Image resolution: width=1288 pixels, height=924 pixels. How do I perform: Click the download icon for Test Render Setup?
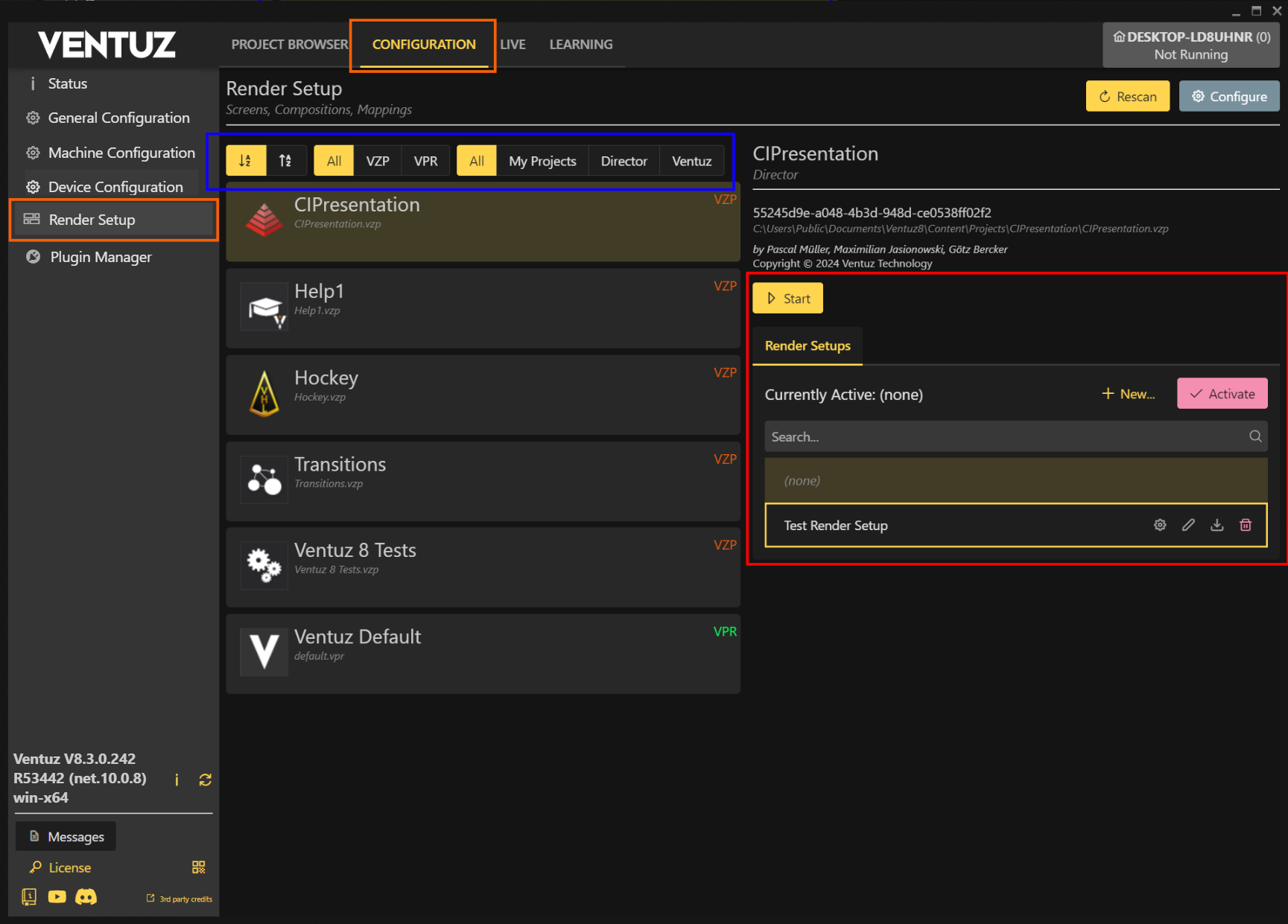point(1216,525)
